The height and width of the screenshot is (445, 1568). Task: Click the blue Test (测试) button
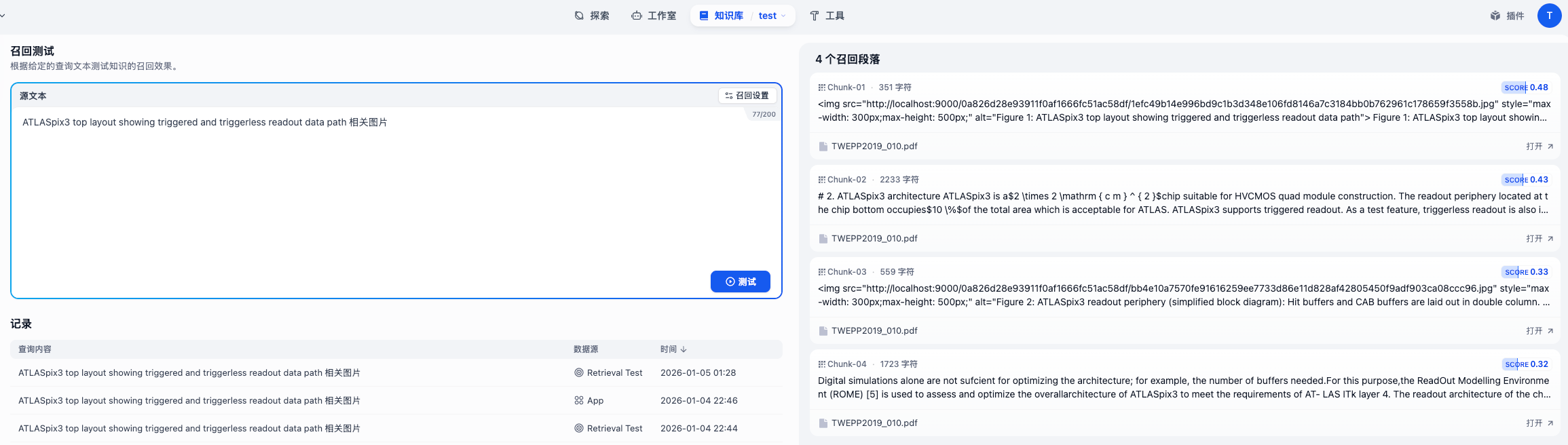740,282
